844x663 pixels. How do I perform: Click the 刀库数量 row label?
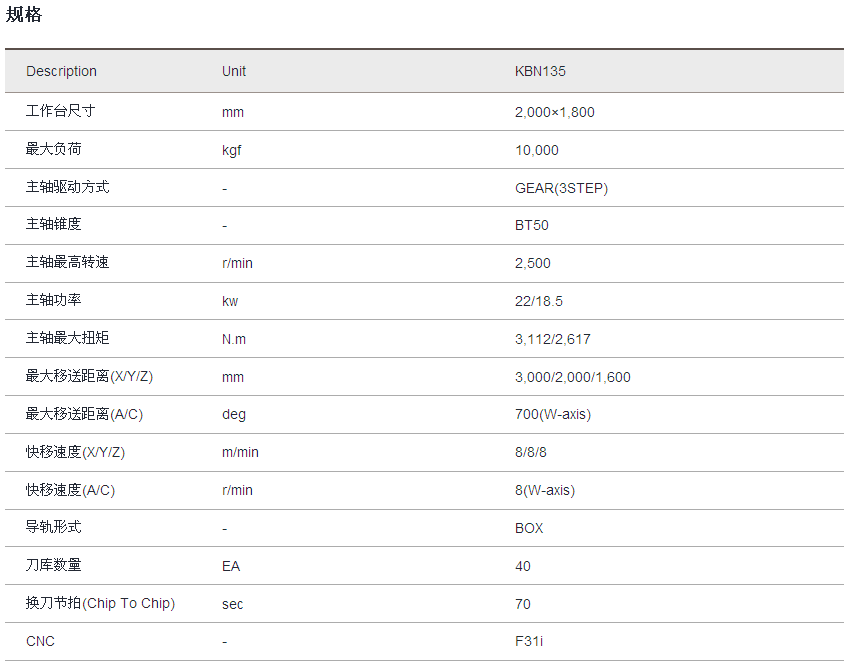pyautogui.click(x=54, y=565)
